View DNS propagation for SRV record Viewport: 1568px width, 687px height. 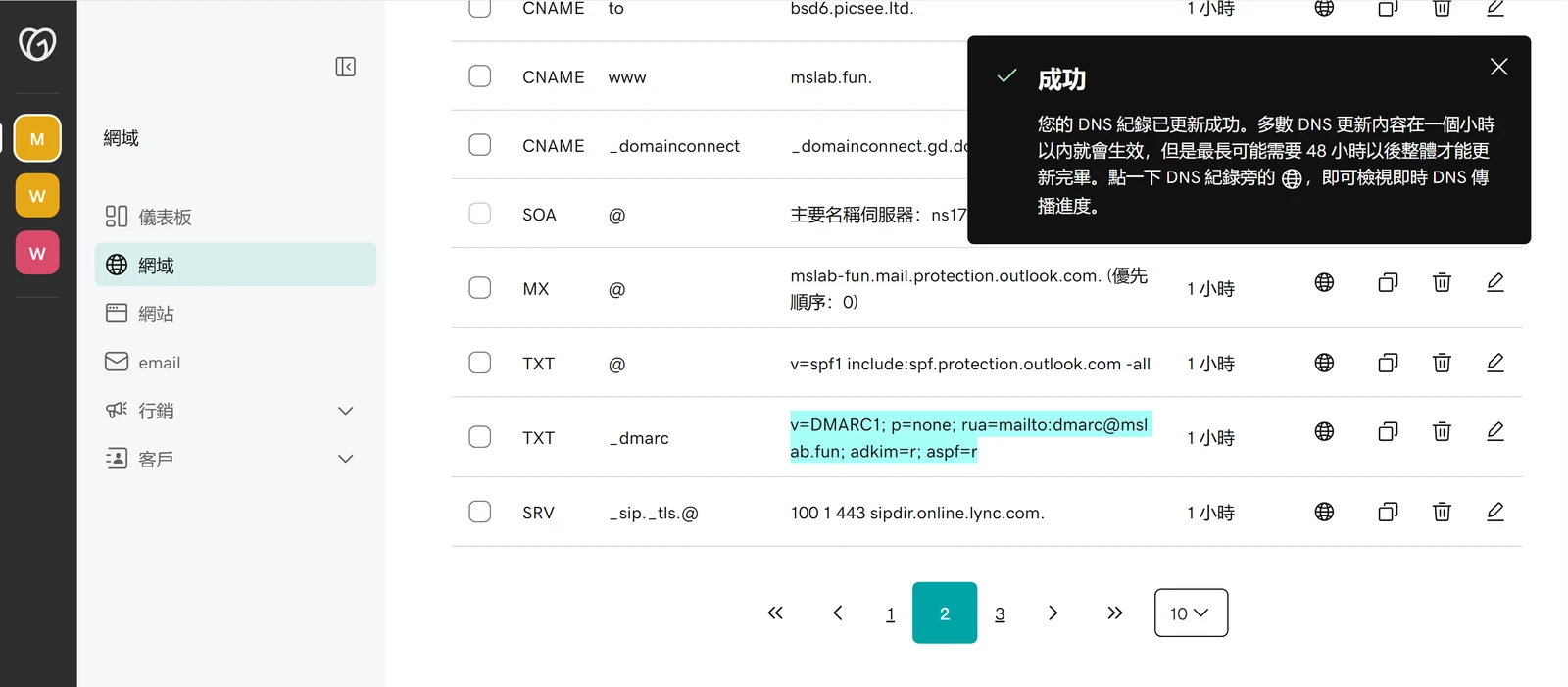[1324, 512]
